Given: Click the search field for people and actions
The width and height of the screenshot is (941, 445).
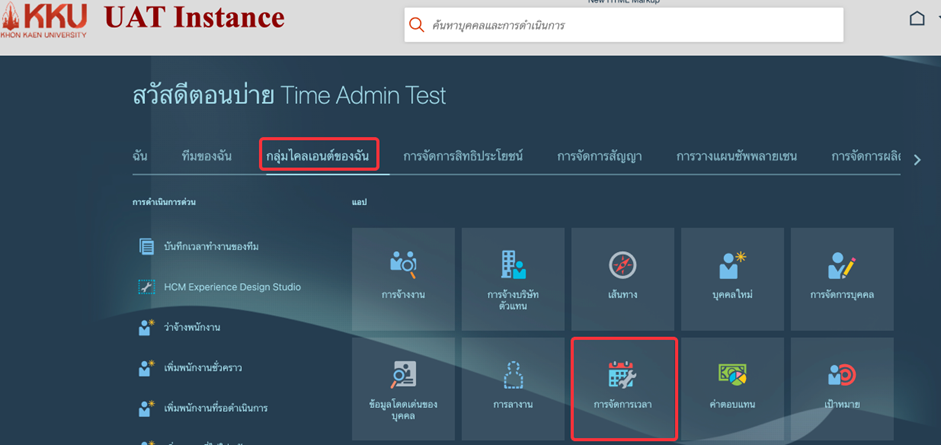Looking at the screenshot, I should [630, 25].
